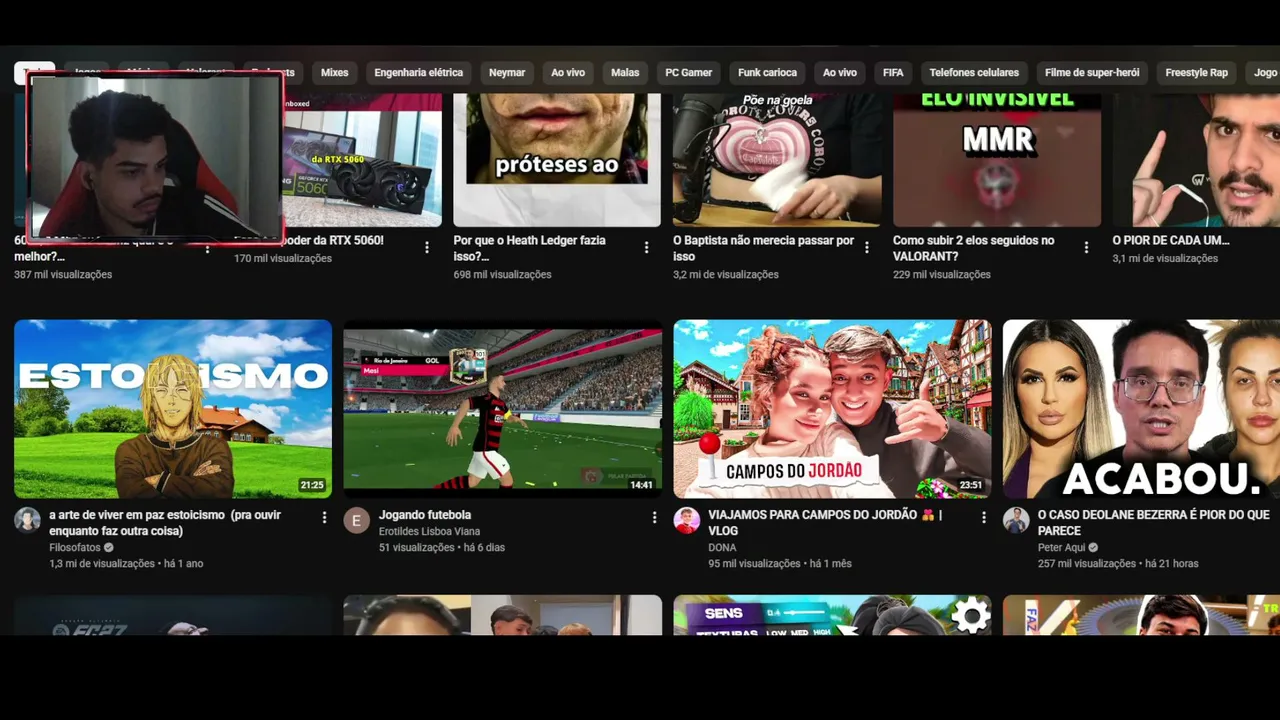1280x720 pixels.
Task: Click '1,3 mi de visualizações • há 1 ano'
Action: 126,564
